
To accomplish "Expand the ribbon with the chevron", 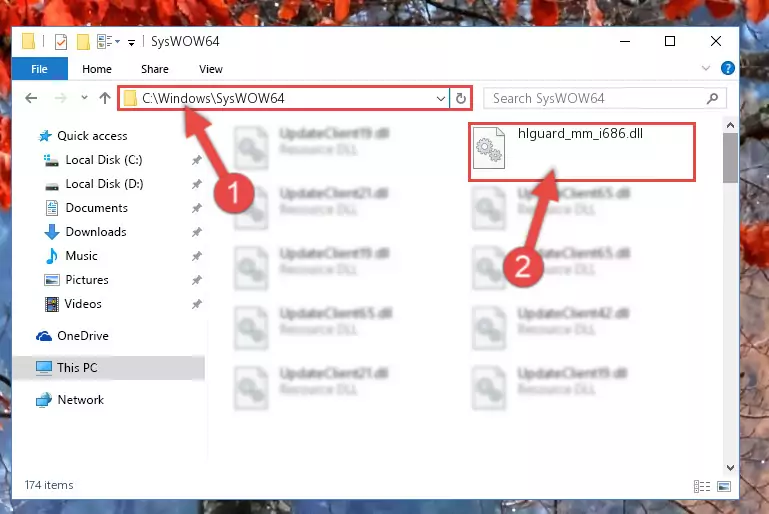I will pyautogui.click(x=706, y=68).
